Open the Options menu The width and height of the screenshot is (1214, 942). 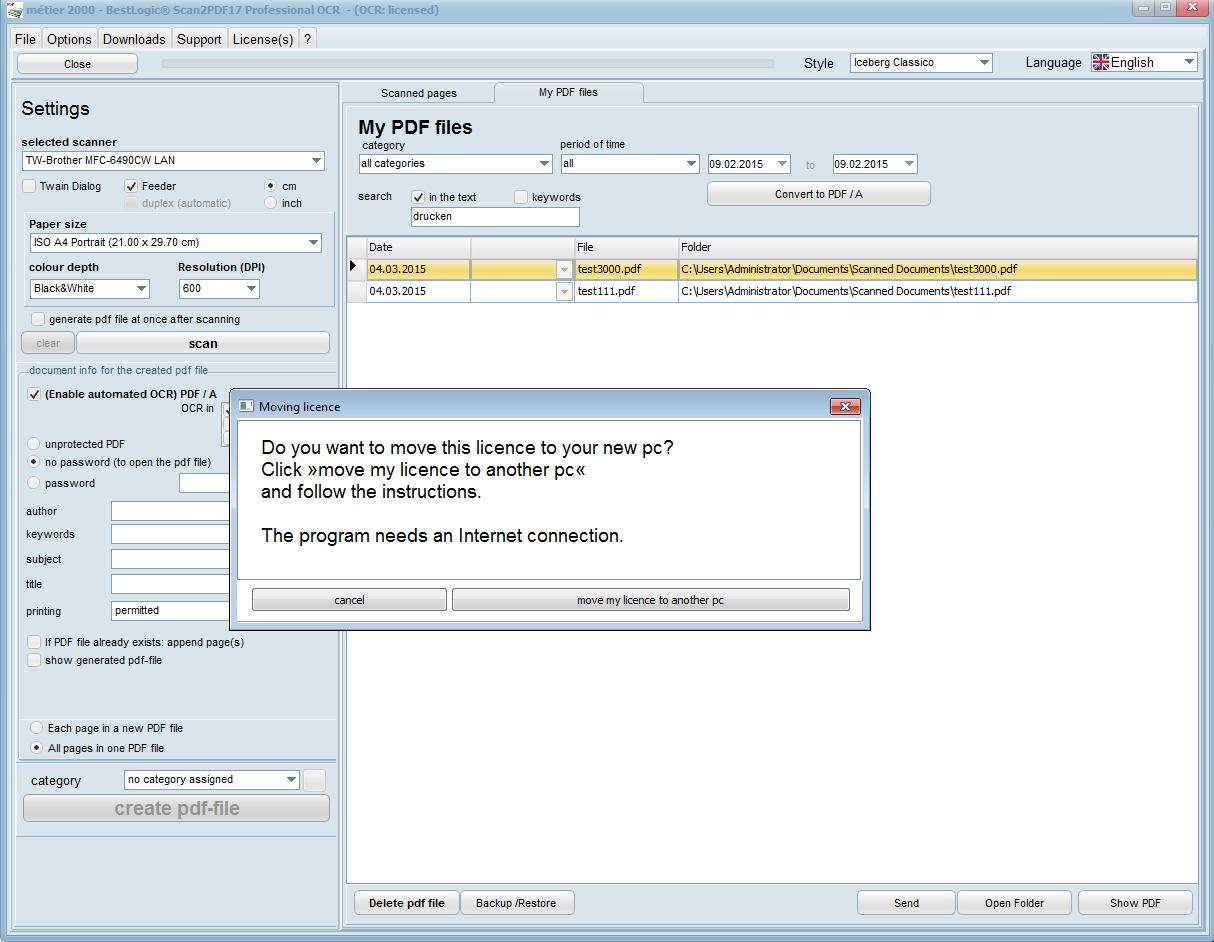click(x=69, y=39)
